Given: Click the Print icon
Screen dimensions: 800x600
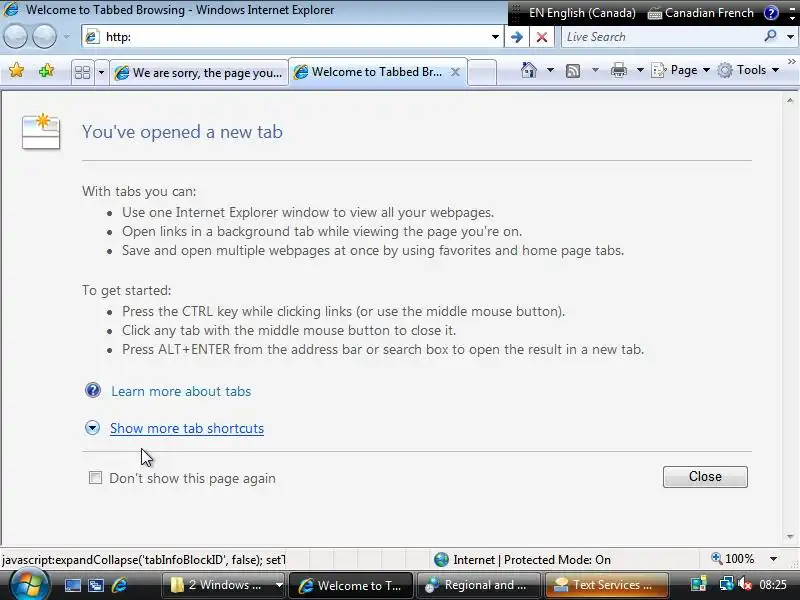Looking at the screenshot, I should 618,70.
